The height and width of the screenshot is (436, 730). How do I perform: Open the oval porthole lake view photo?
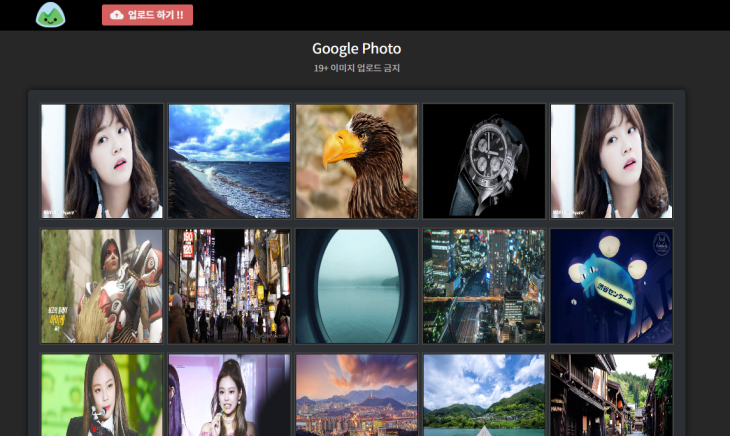(x=357, y=286)
